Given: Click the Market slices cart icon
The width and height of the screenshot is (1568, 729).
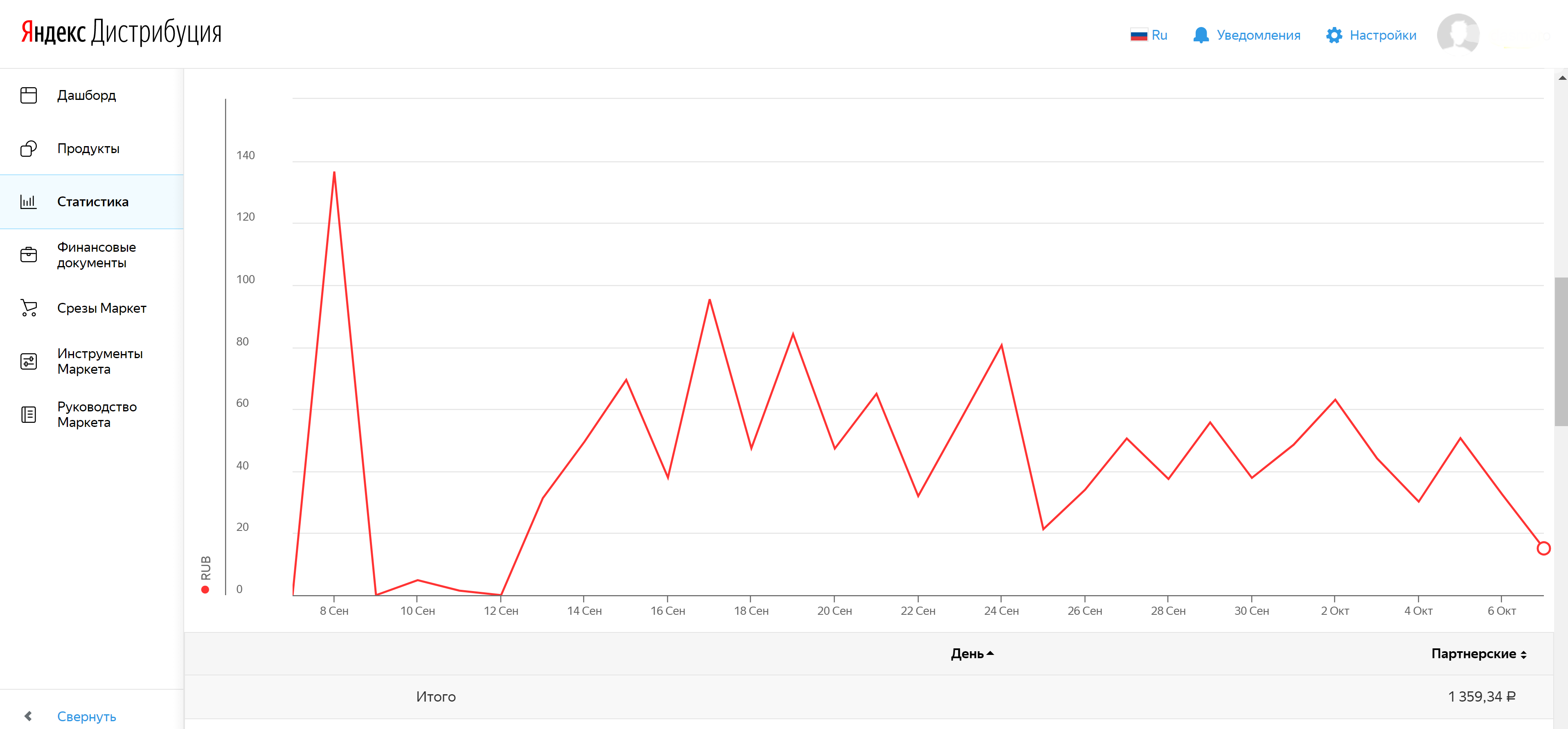Looking at the screenshot, I should [x=29, y=307].
